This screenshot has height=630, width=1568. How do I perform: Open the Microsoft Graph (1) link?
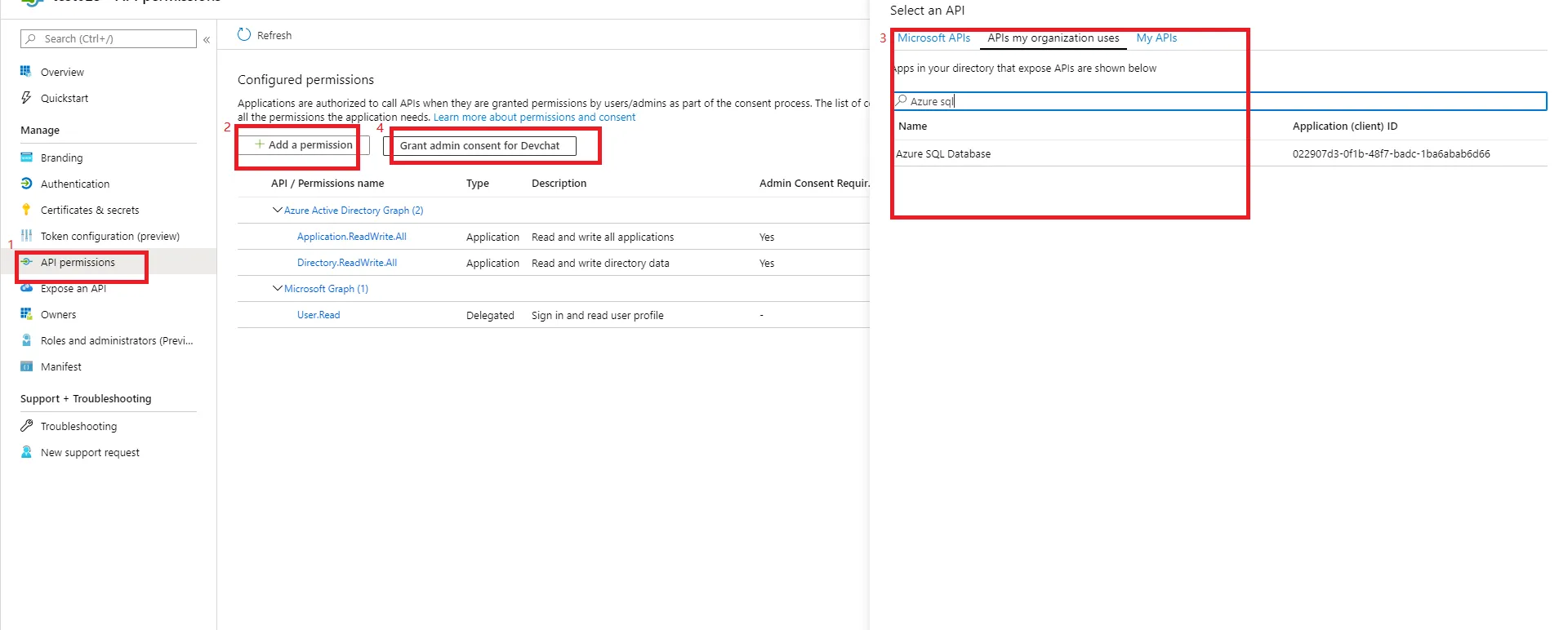point(326,288)
